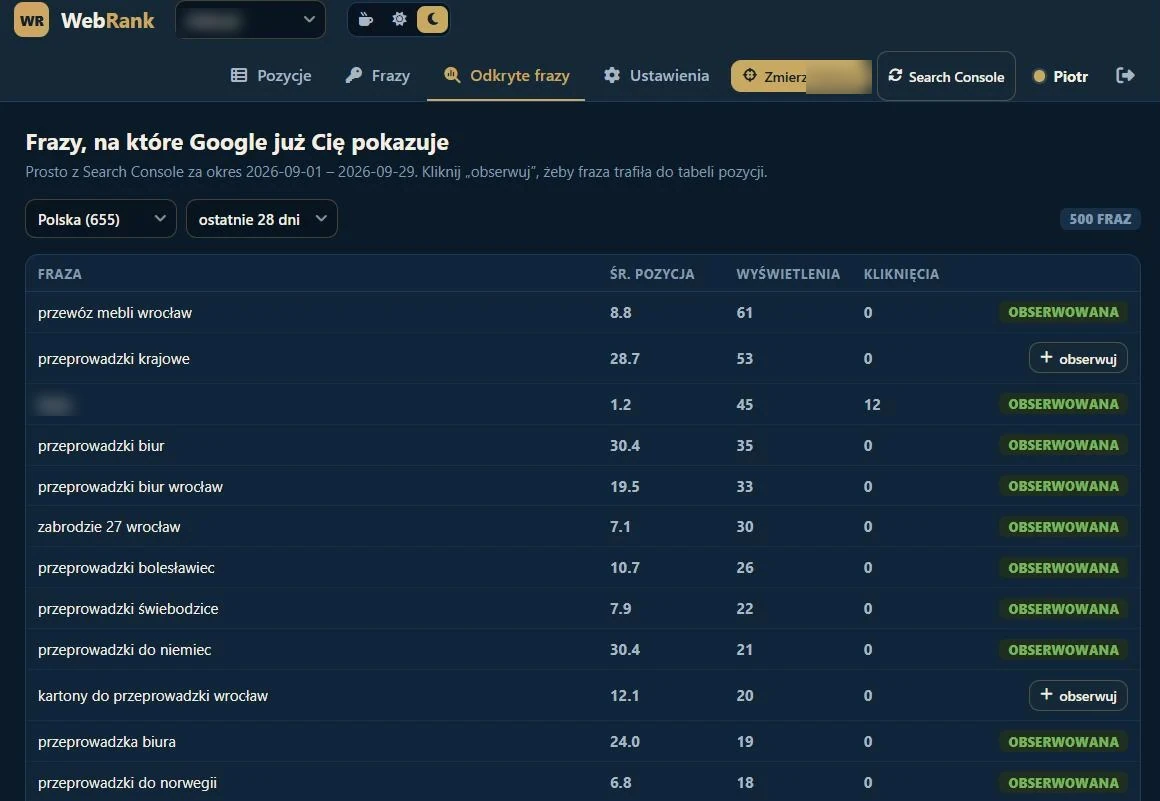Open the Frazy tab
Viewport: 1160px width, 801px height.
click(x=377, y=75)
